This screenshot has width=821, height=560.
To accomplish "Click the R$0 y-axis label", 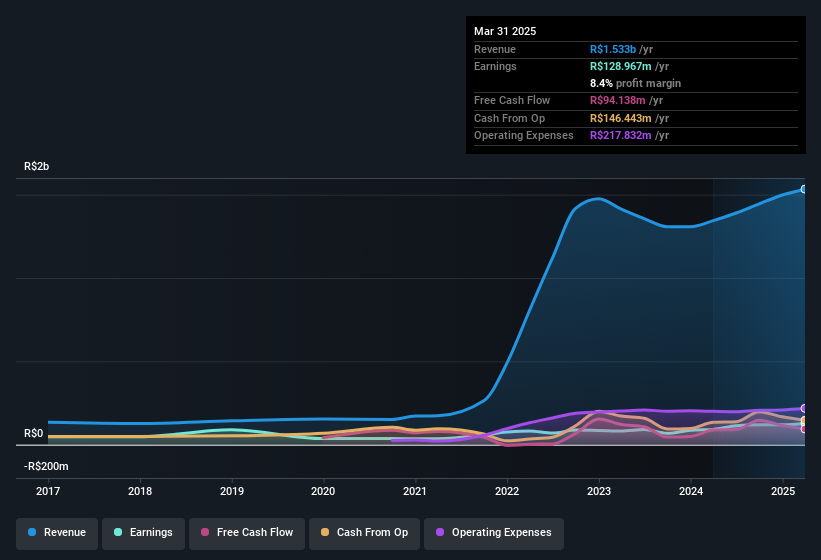I will coord(34,434).
